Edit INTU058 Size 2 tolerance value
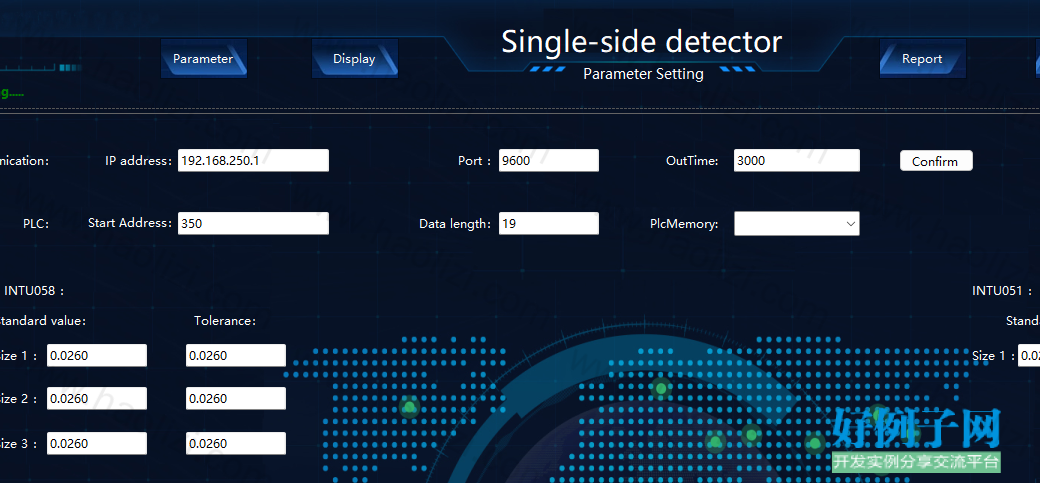Image resolution: width=1040 pixels, height=483 pixels. 236,399
